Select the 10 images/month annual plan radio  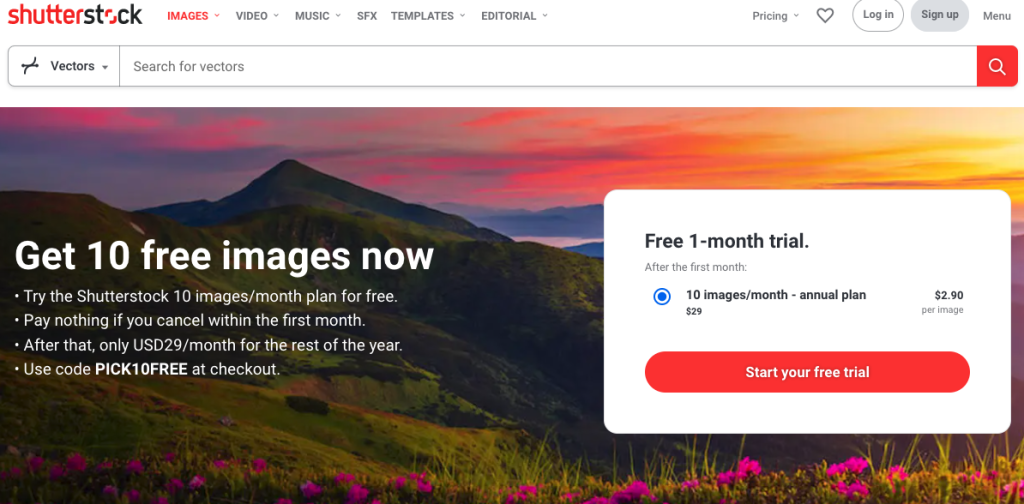(662, 297)
